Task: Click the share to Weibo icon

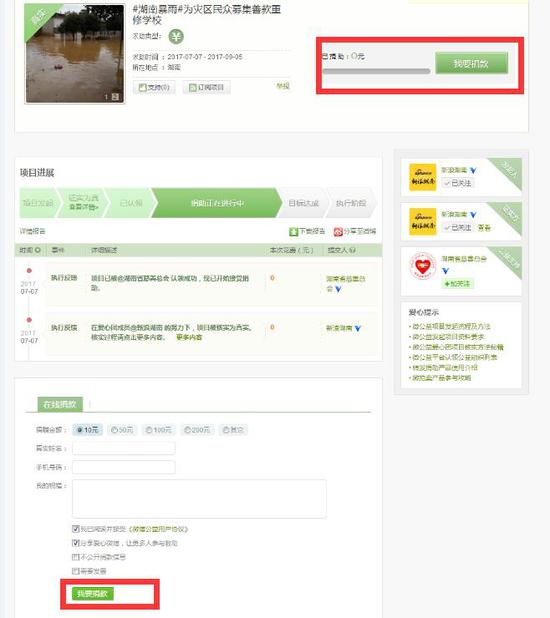Action: (x=338, y=232)
